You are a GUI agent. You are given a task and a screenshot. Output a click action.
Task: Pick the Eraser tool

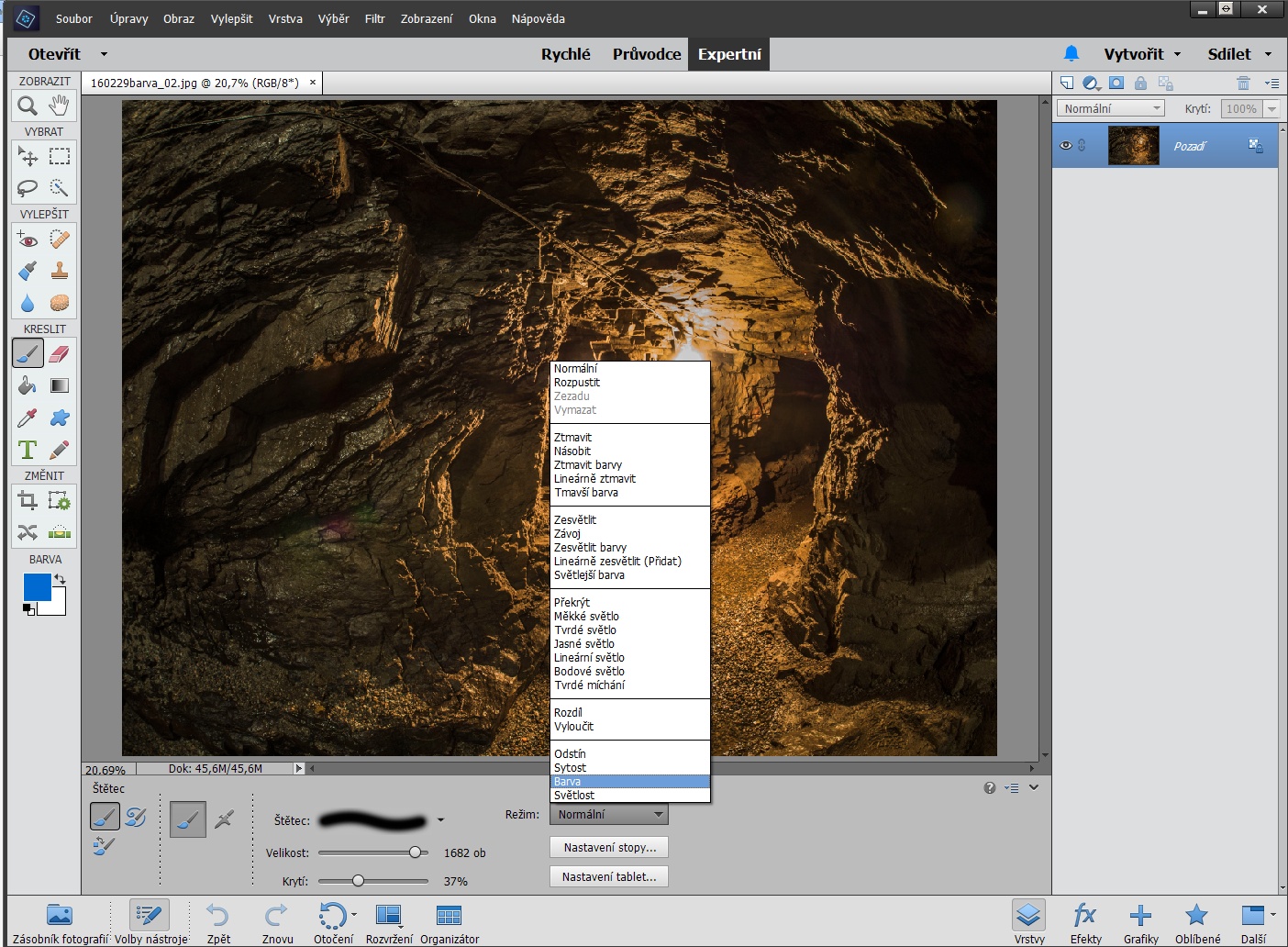point(60,353)
